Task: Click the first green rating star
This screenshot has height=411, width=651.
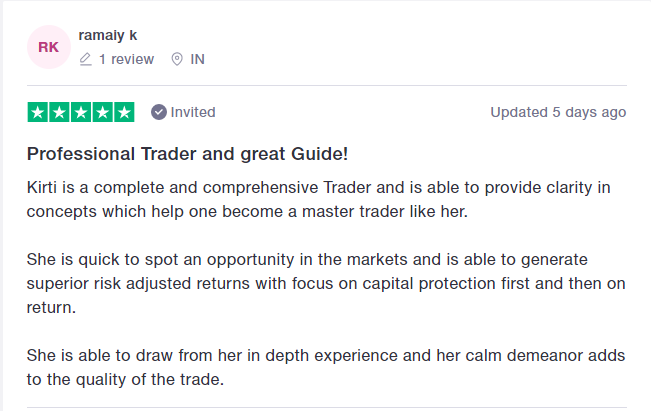Action: pos(38,112)
